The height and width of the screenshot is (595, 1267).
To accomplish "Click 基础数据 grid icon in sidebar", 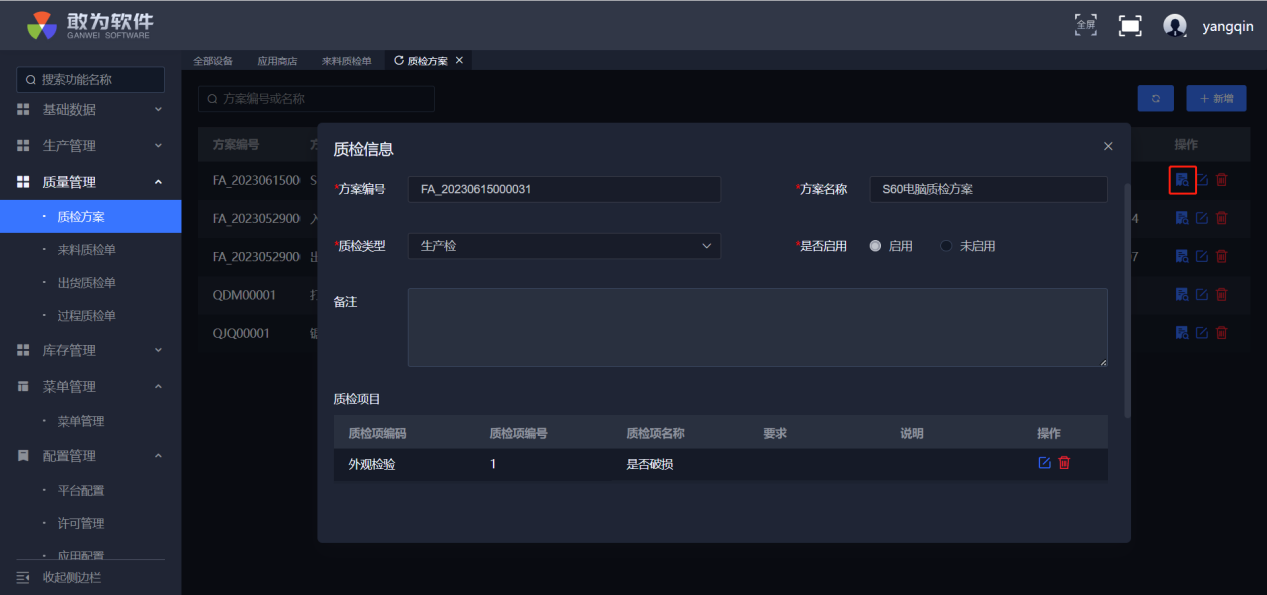I will [23, 110].
